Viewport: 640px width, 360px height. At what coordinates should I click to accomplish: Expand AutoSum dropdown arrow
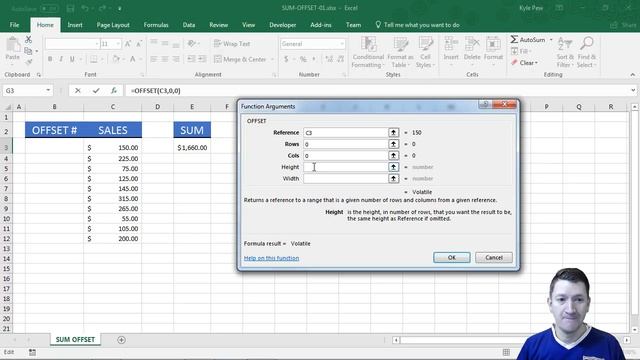(551, 40)
